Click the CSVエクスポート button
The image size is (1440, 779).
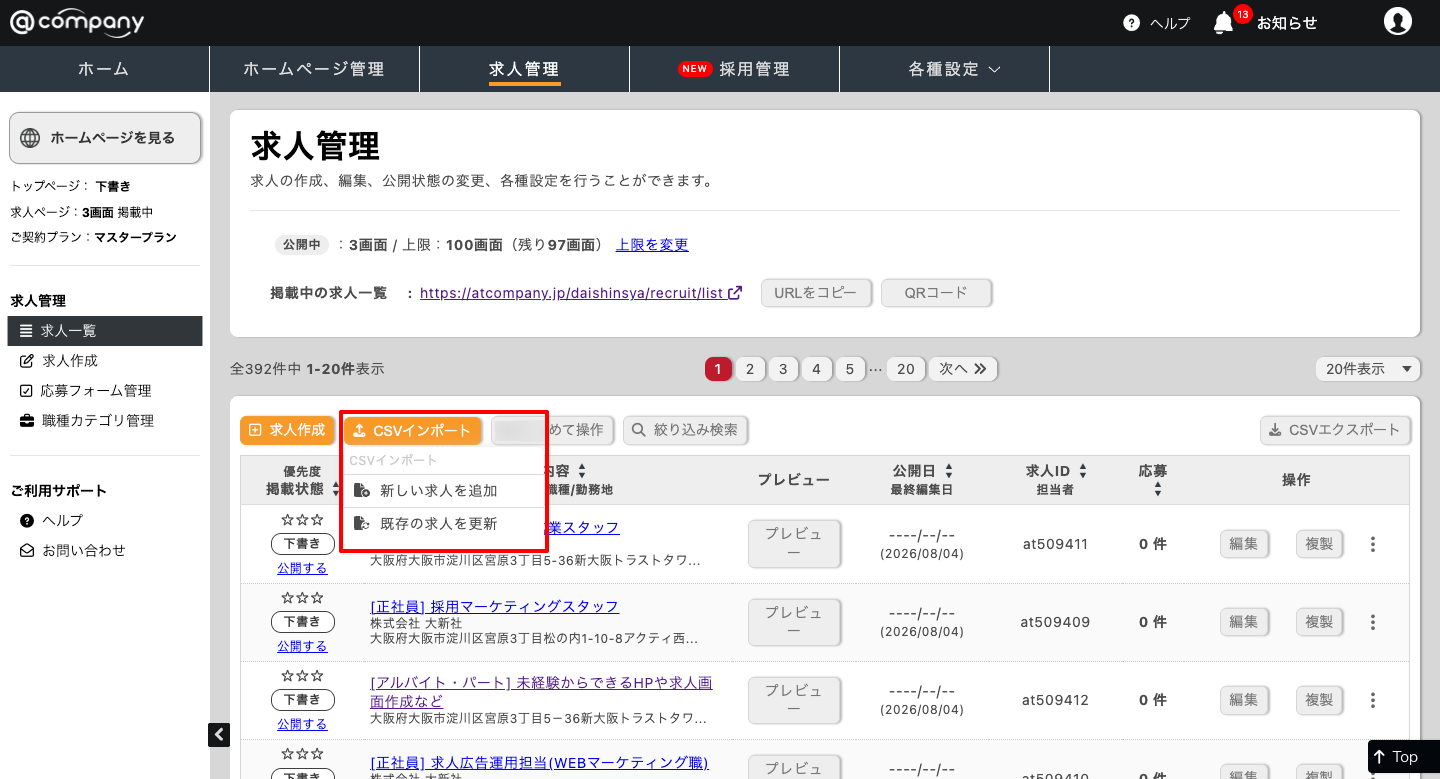[x=1335, y=430]
